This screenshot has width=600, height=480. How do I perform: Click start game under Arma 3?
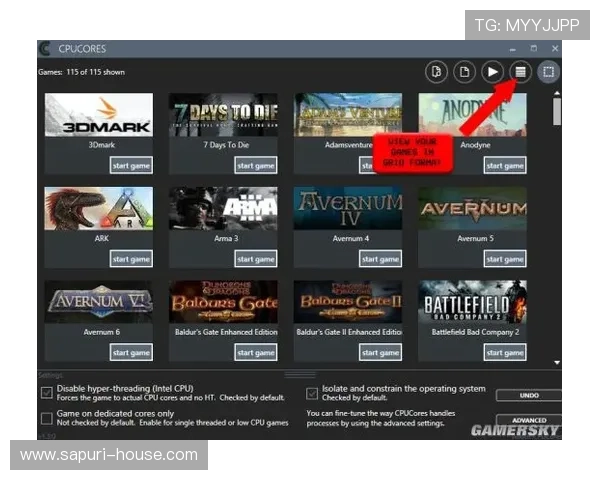pyautogui.click(x=256, y=259)
